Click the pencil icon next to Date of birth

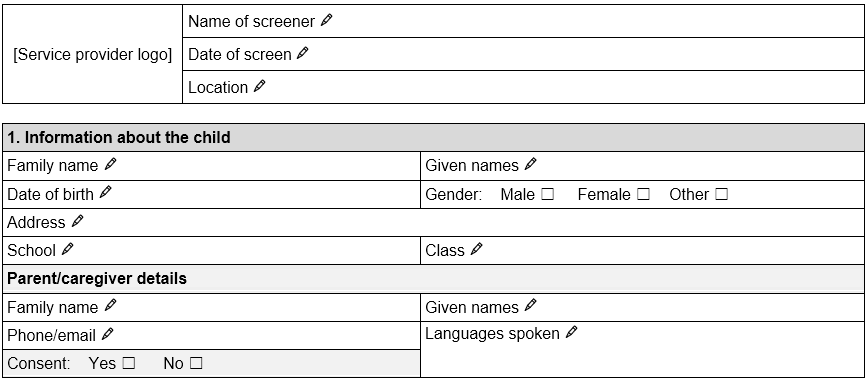pos(105,192)
